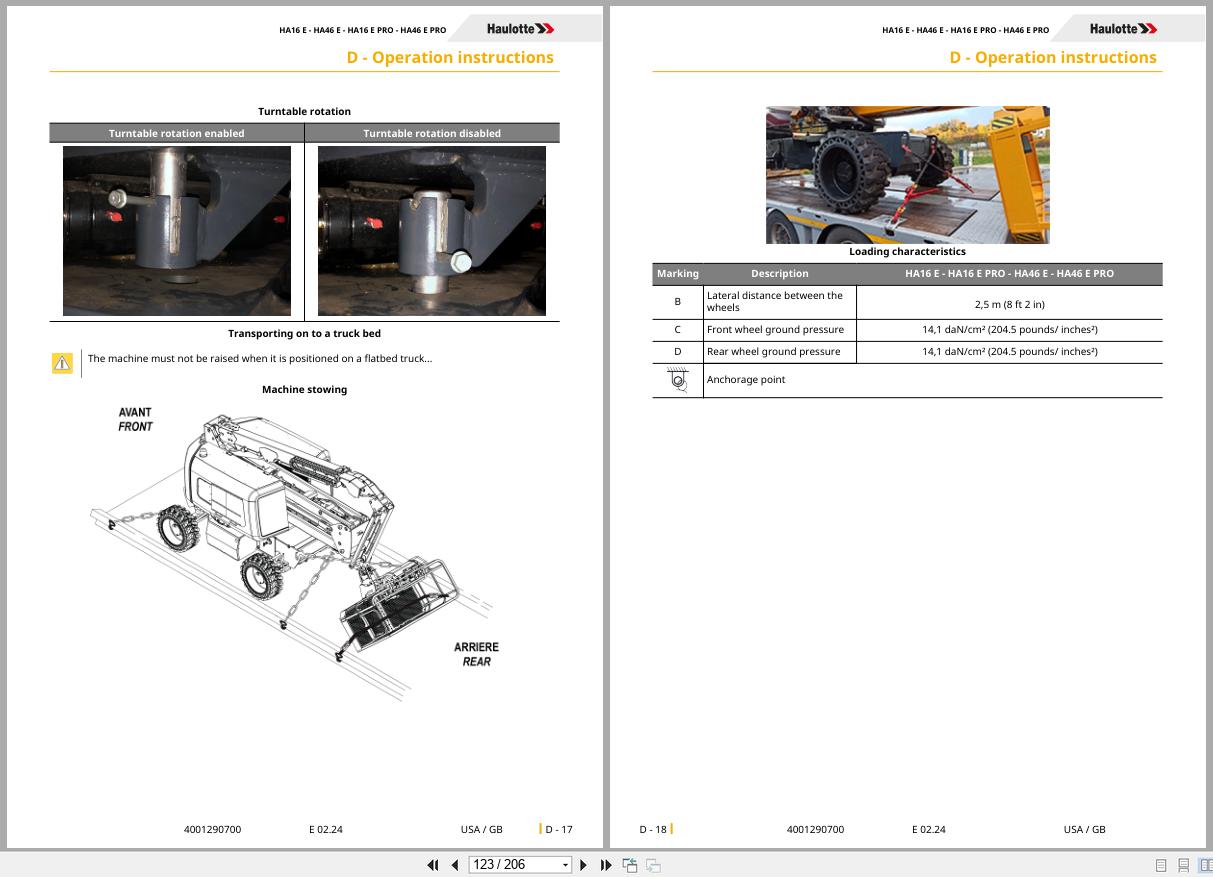
Task: Click the 'HA16 E - HA16 E PRO' column header
Action: pyautogui.click(x=1009, y=273)
